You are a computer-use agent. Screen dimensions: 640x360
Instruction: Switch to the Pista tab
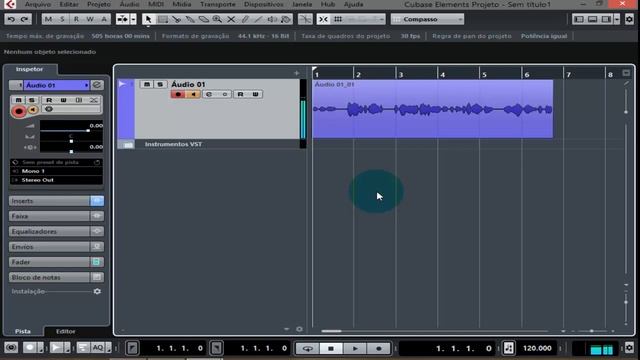(23, 331)
